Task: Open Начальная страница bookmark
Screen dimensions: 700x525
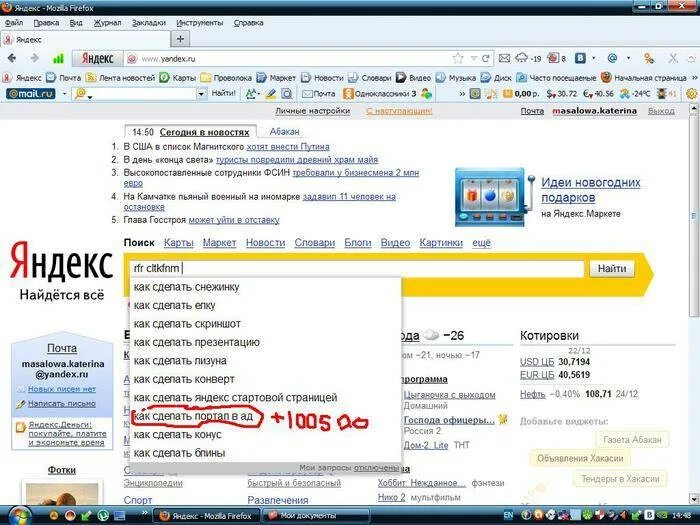Action: pos(644,78)
